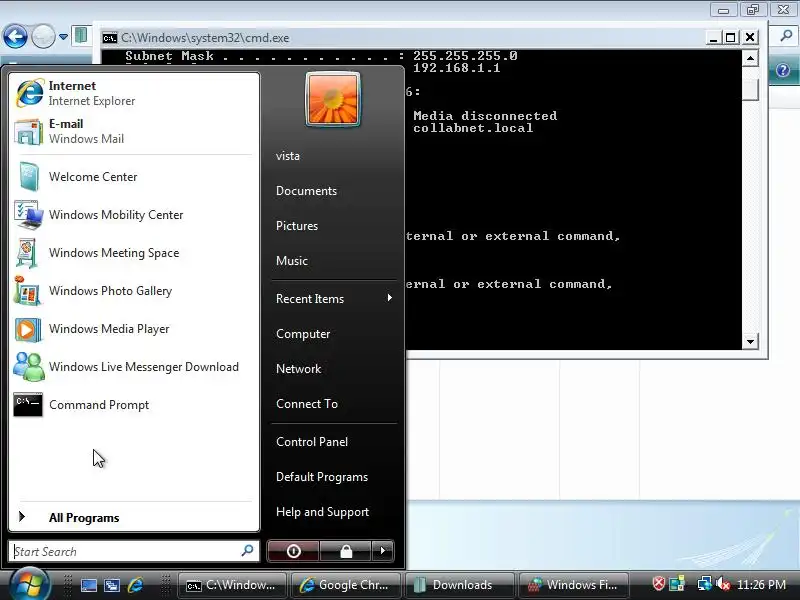Open Pictures folder link

297,226
